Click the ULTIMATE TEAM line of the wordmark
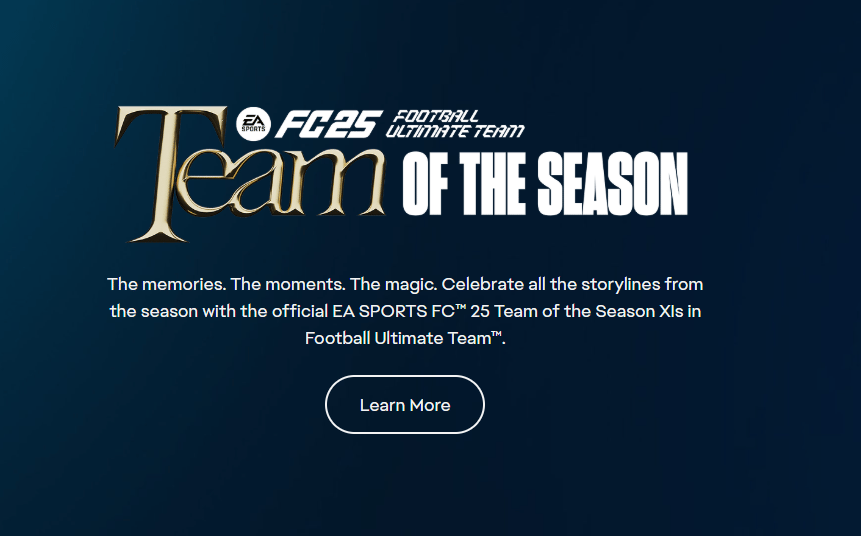This screenshot has width=861, height=536. [455, 131]
